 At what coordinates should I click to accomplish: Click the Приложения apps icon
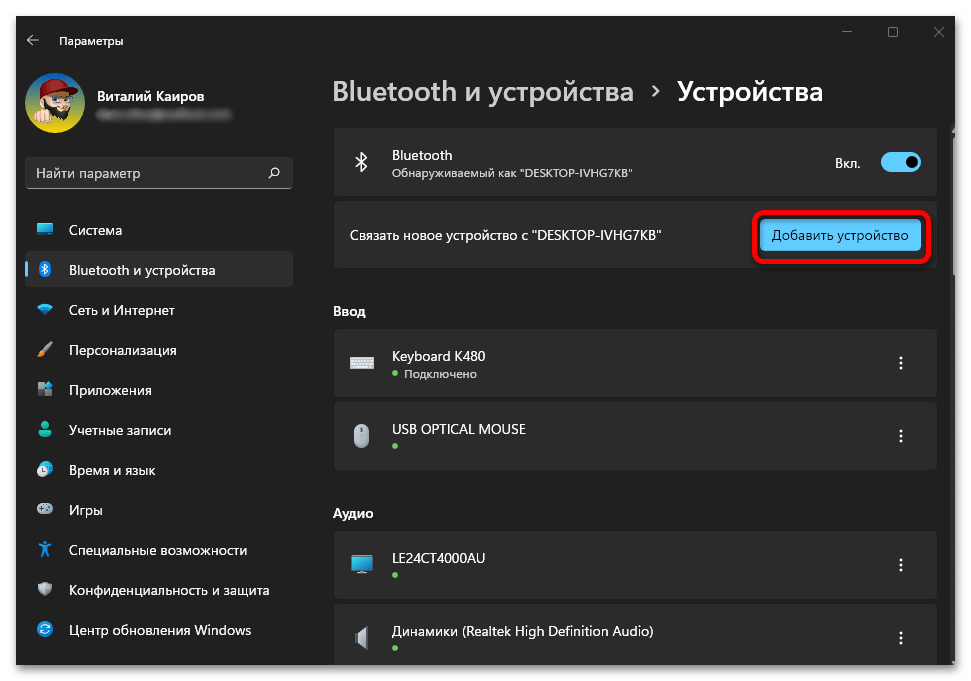[x=45, y=389]
